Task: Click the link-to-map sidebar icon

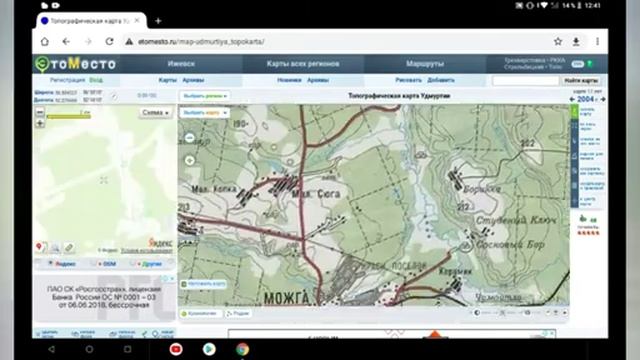Action: coord(574,141)
